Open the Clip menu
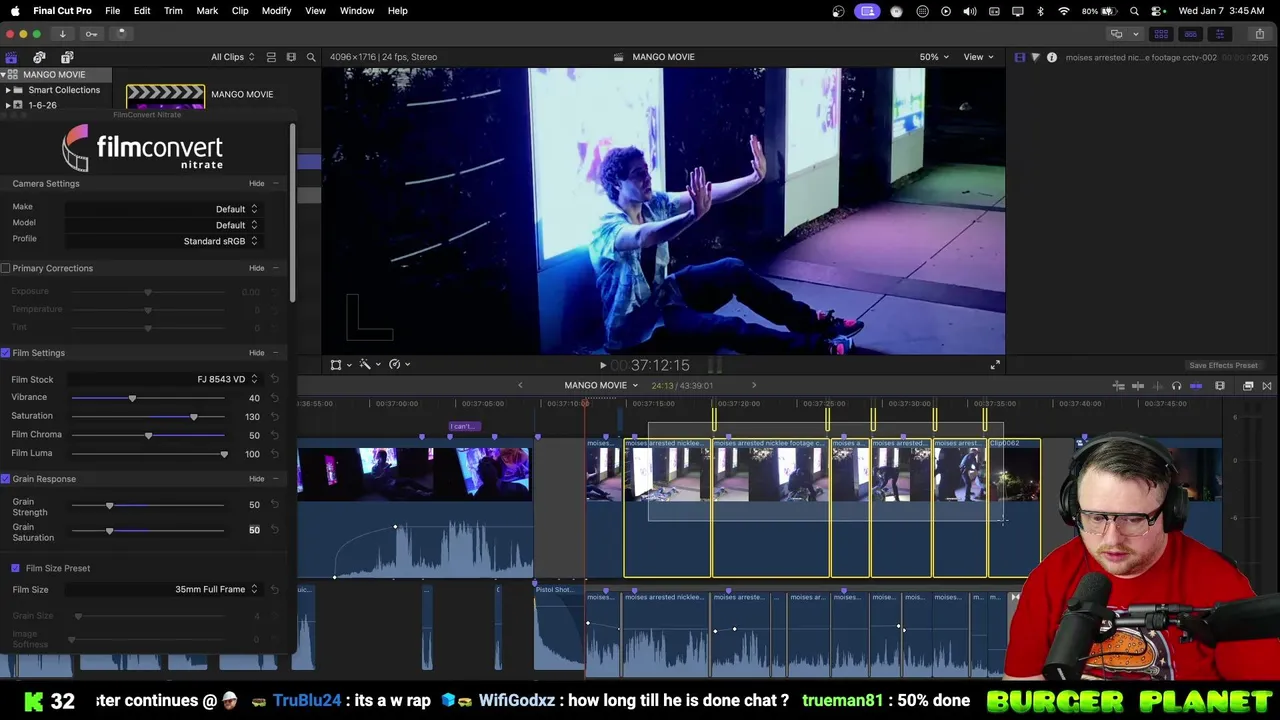Image resolution: width=1280 pixels, height=720 pixels. click(240, 11)
